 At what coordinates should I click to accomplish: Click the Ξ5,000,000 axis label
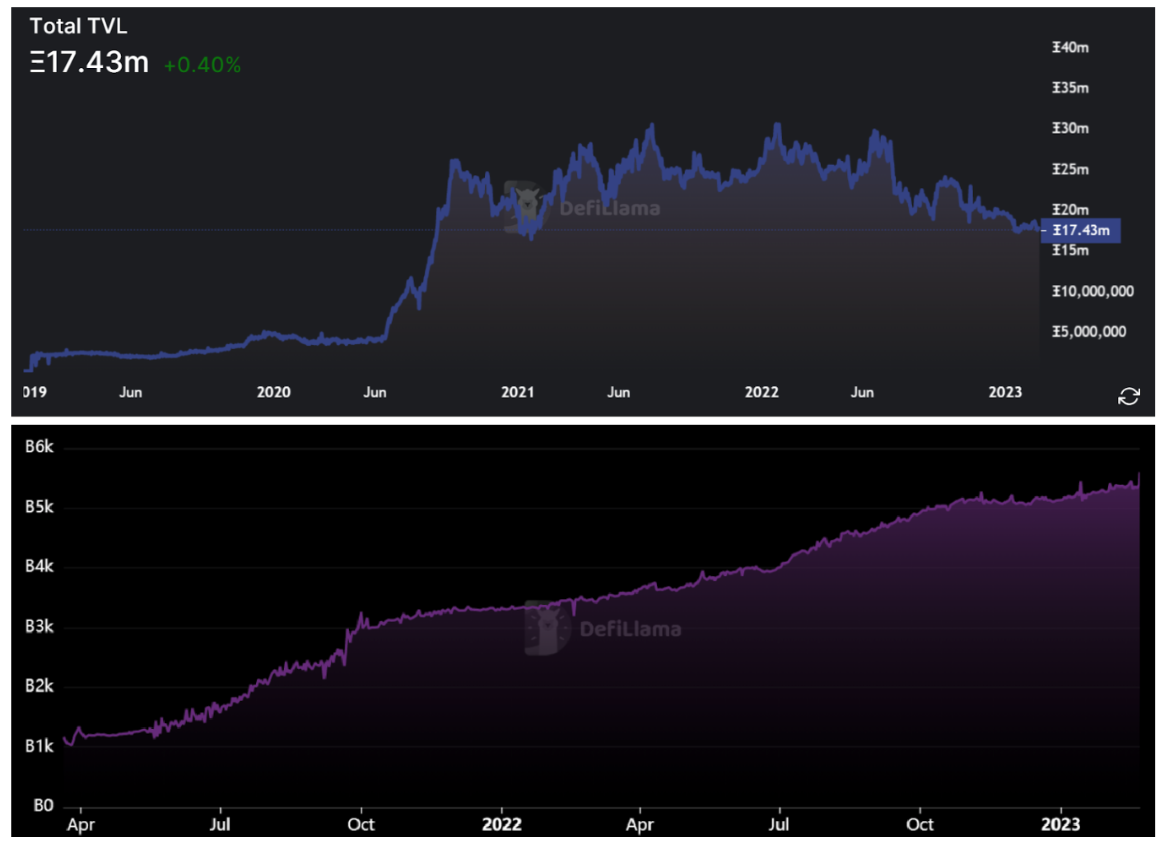(1089, 332)
